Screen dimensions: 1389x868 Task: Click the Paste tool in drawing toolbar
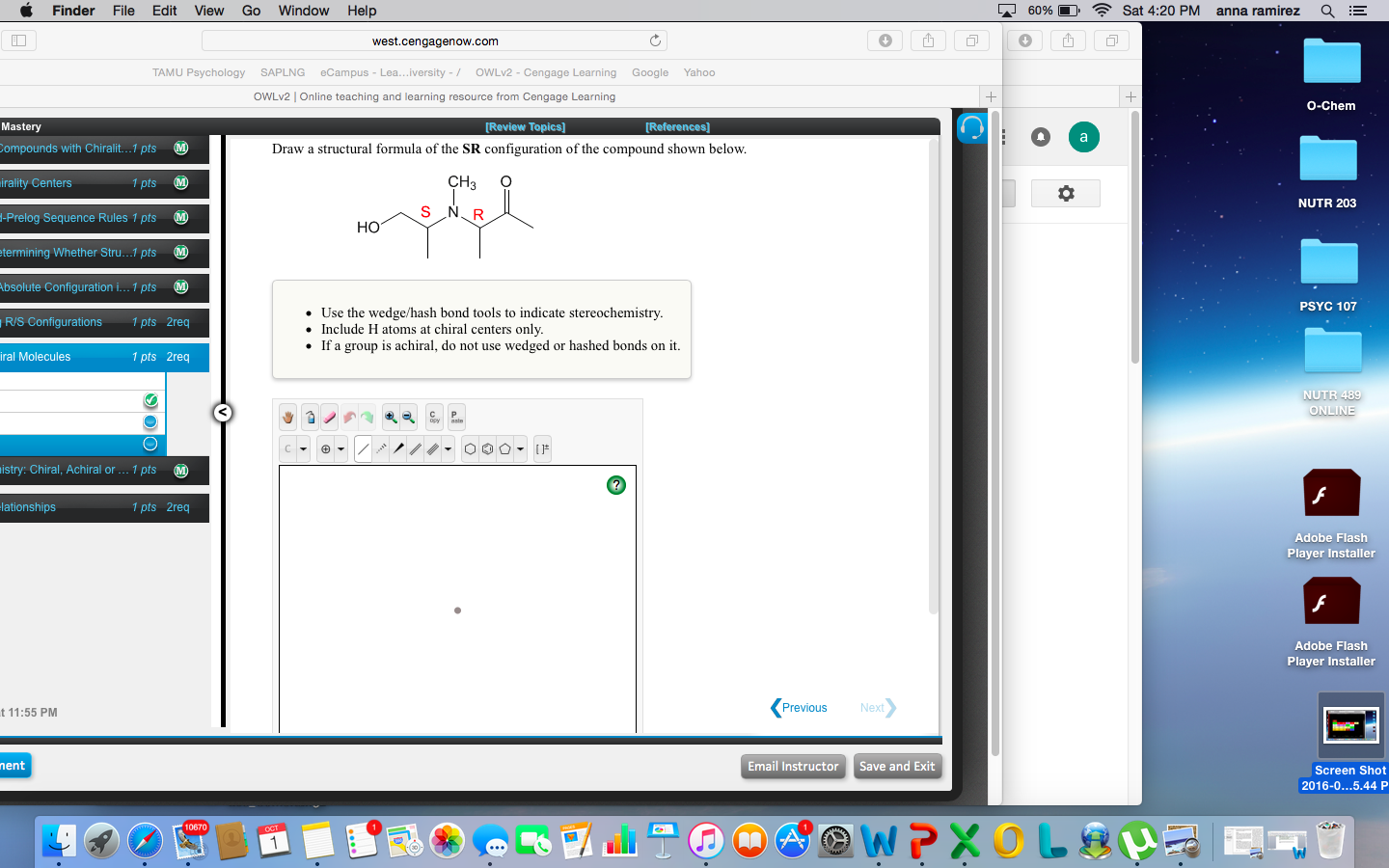click(x=454, y=417)
